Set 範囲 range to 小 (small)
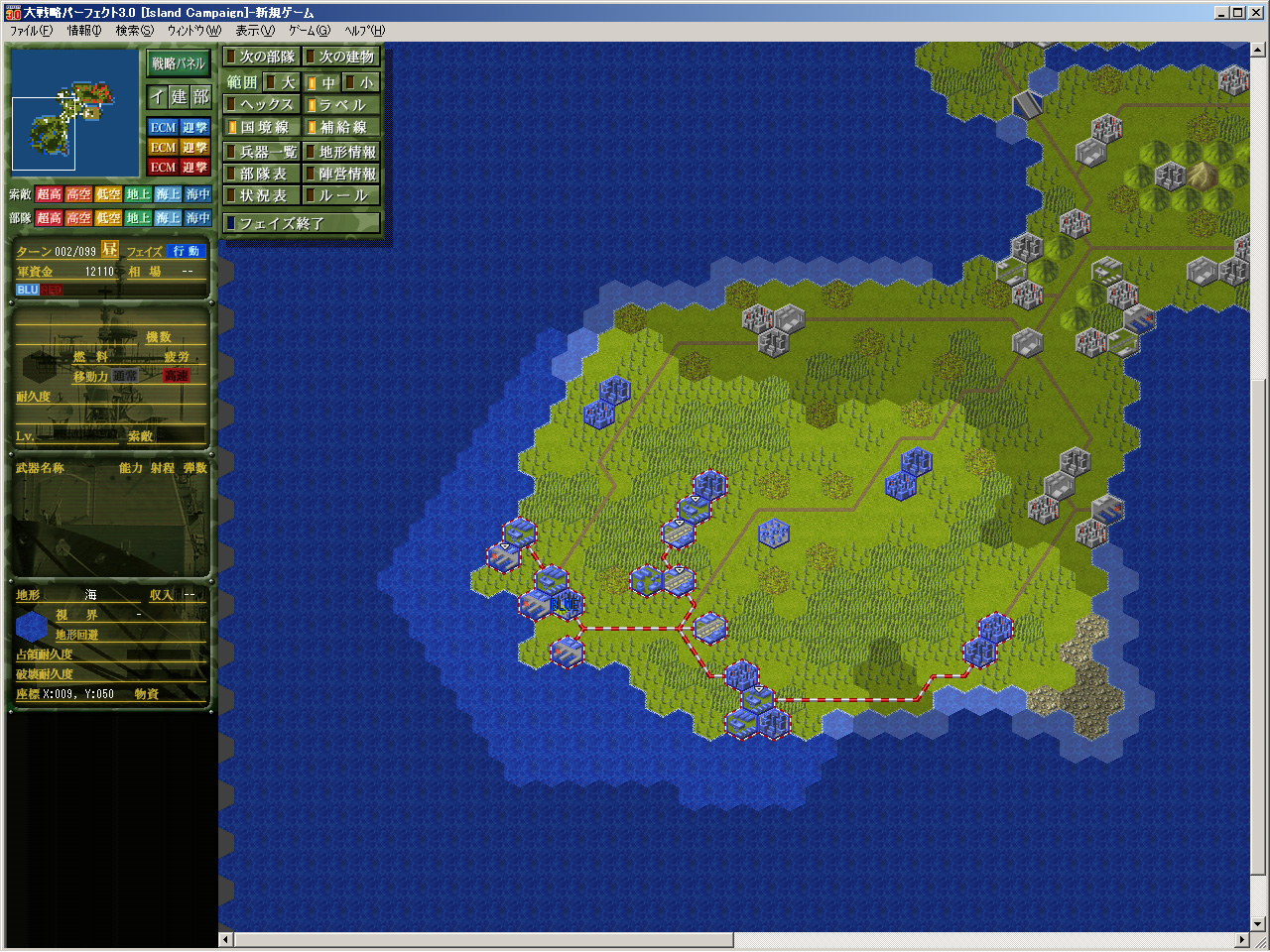1270x952 pixels. tap(361, 82)
